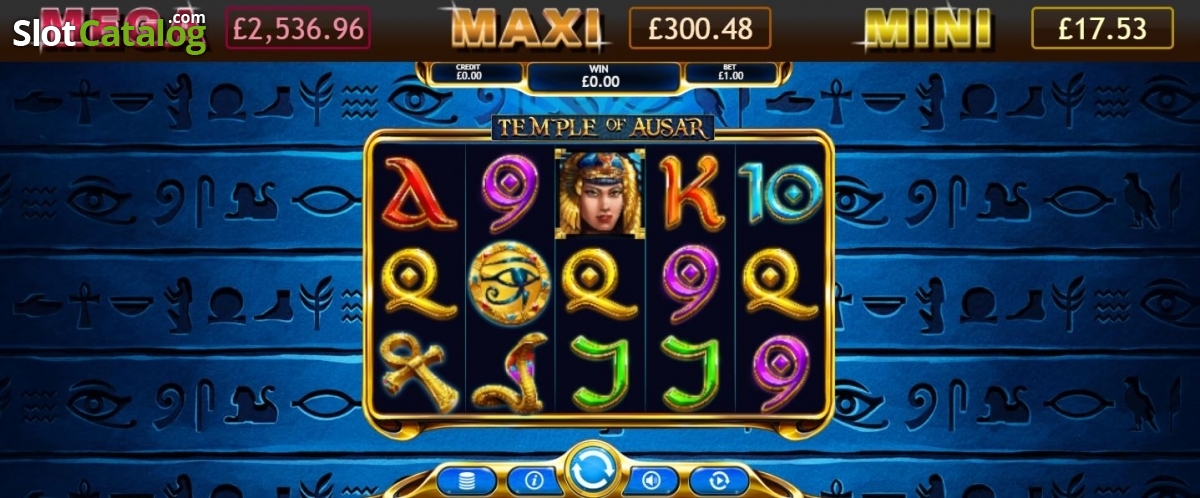This screenshot has width=1200, height=498.
Task: Click the Temple of Ausar title
Action: [x=601, y=127]
